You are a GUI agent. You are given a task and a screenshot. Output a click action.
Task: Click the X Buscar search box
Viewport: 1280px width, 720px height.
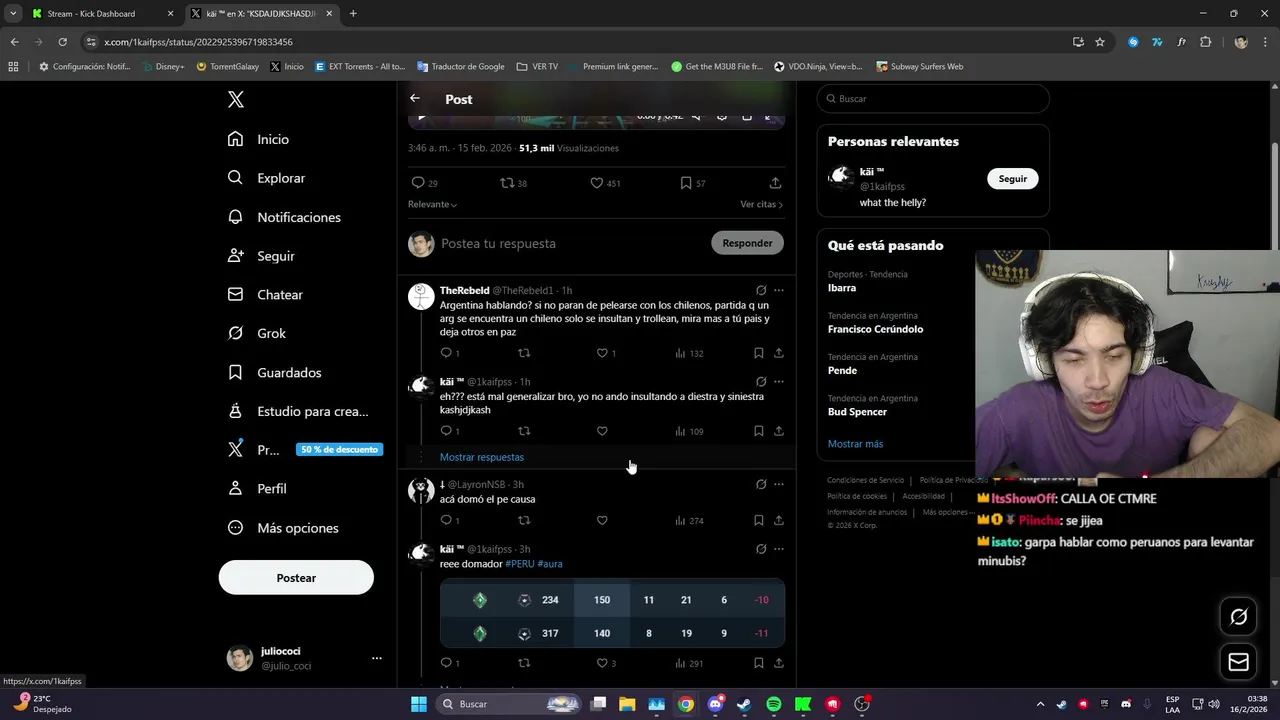[x=933, y=99]
